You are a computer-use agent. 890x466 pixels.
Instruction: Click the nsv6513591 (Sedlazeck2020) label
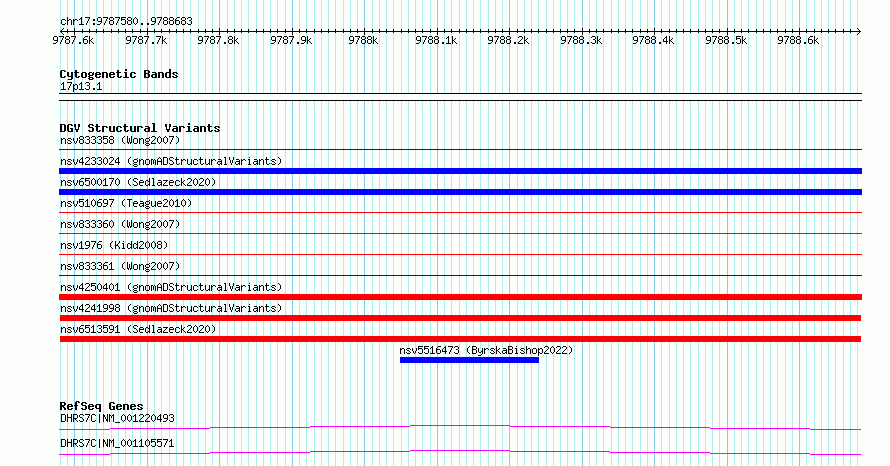pyautogui.click(x=138, y=329)
